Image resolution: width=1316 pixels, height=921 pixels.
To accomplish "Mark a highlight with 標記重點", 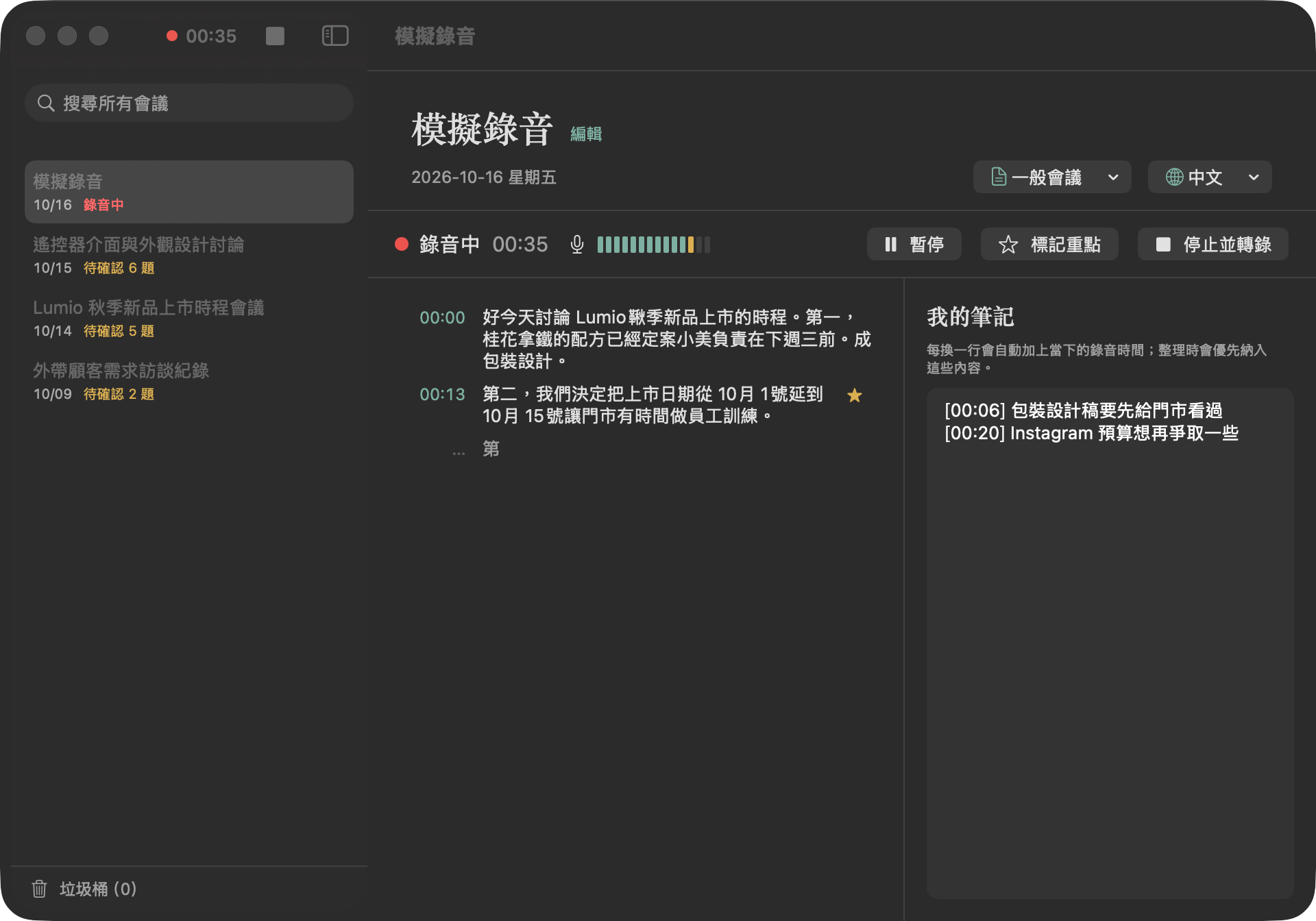I will click(x=1049, y=244).
